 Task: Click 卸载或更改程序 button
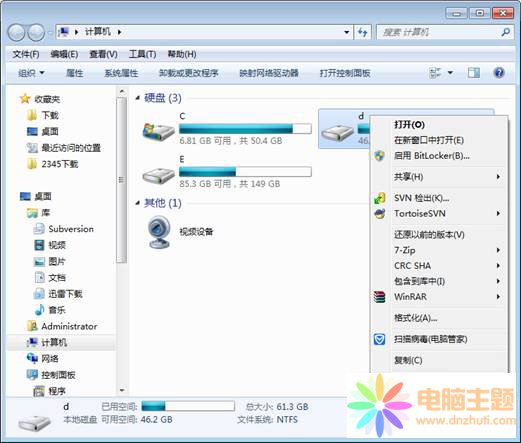tap(189, 73)
